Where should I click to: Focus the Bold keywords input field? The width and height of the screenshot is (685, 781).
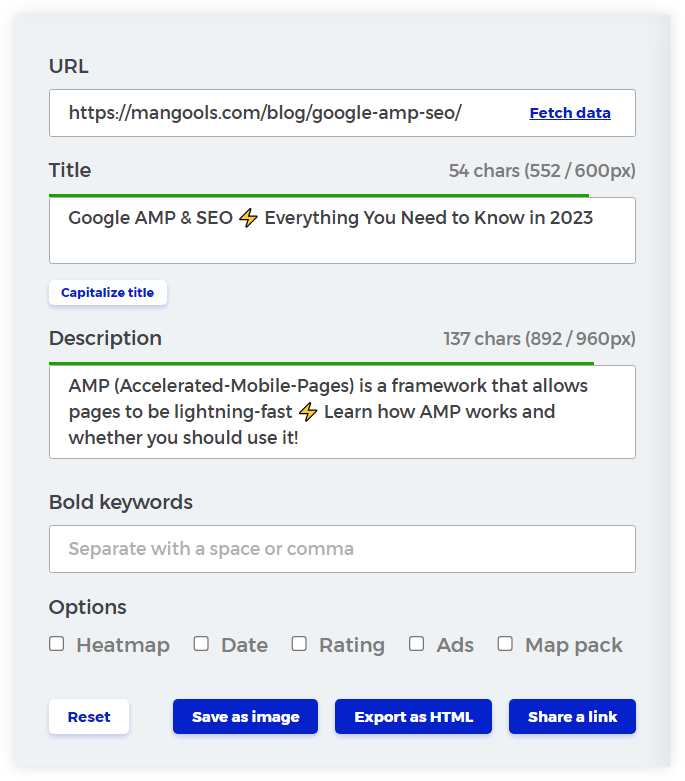coord(342,549)
